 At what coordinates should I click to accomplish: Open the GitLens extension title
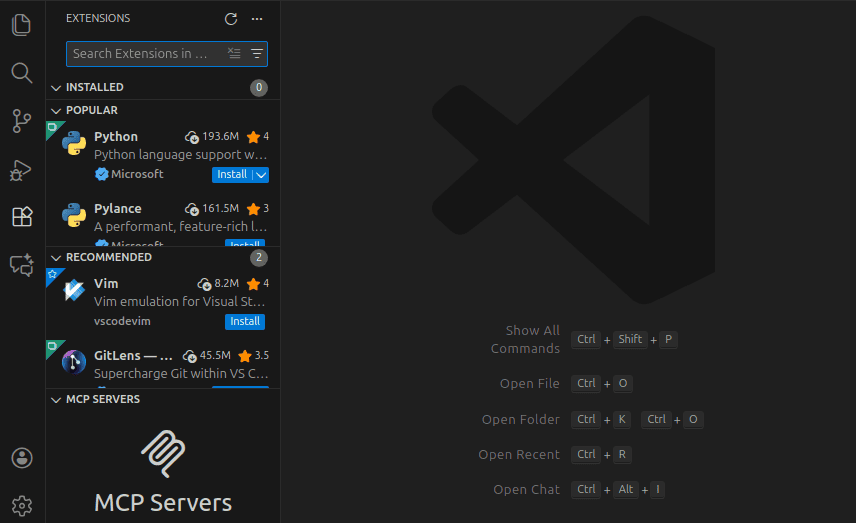point(133,355)
